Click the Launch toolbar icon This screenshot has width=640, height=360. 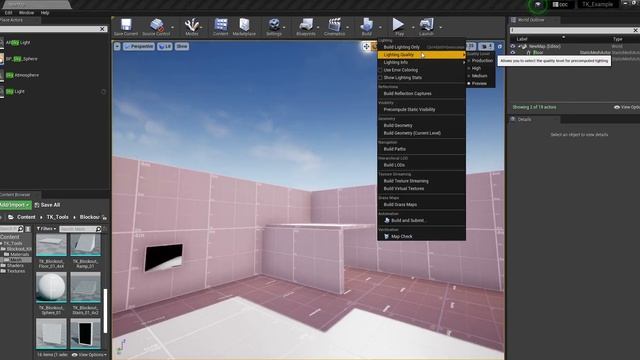pos(427,25)
